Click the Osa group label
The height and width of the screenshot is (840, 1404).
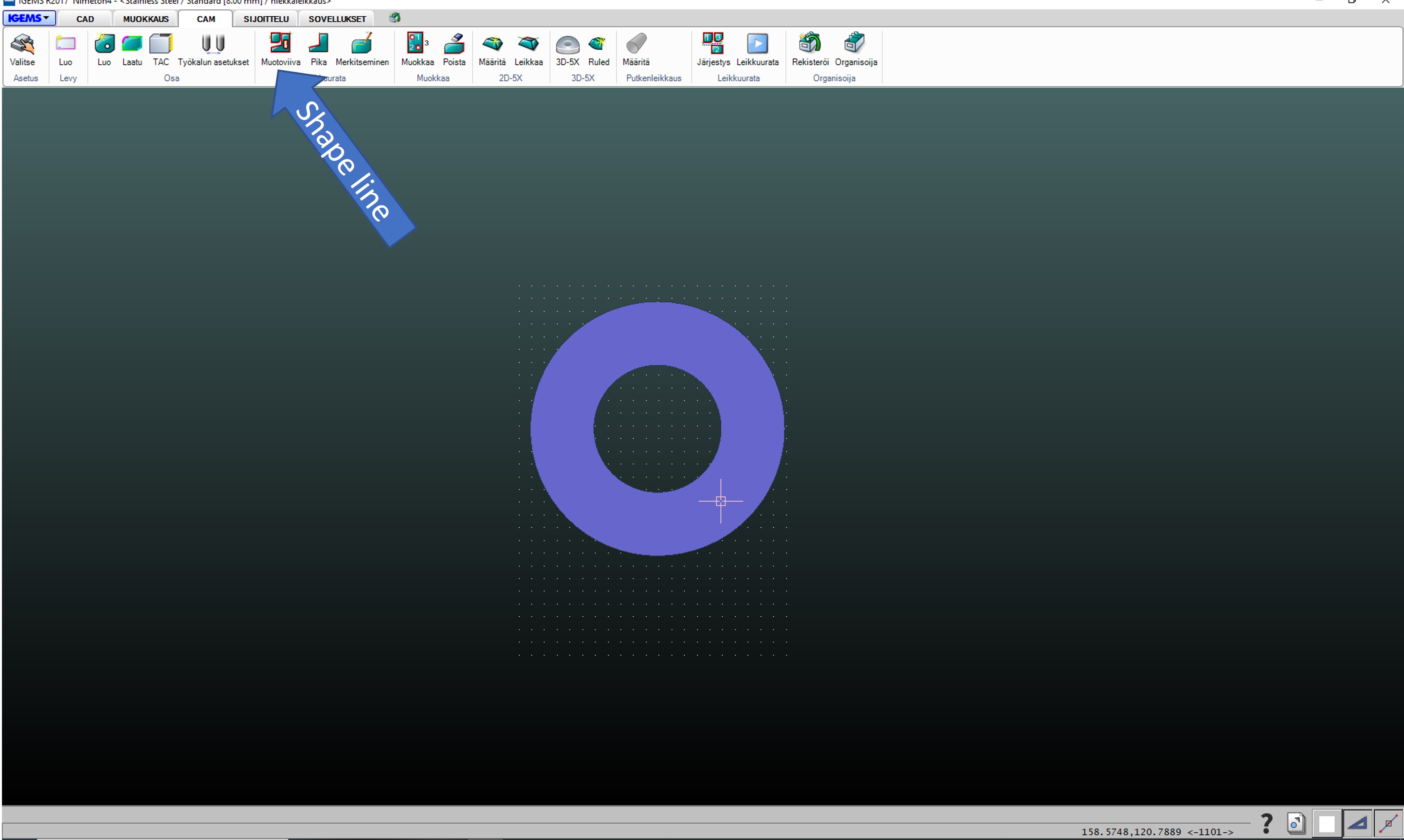click(x=172, y=78)
